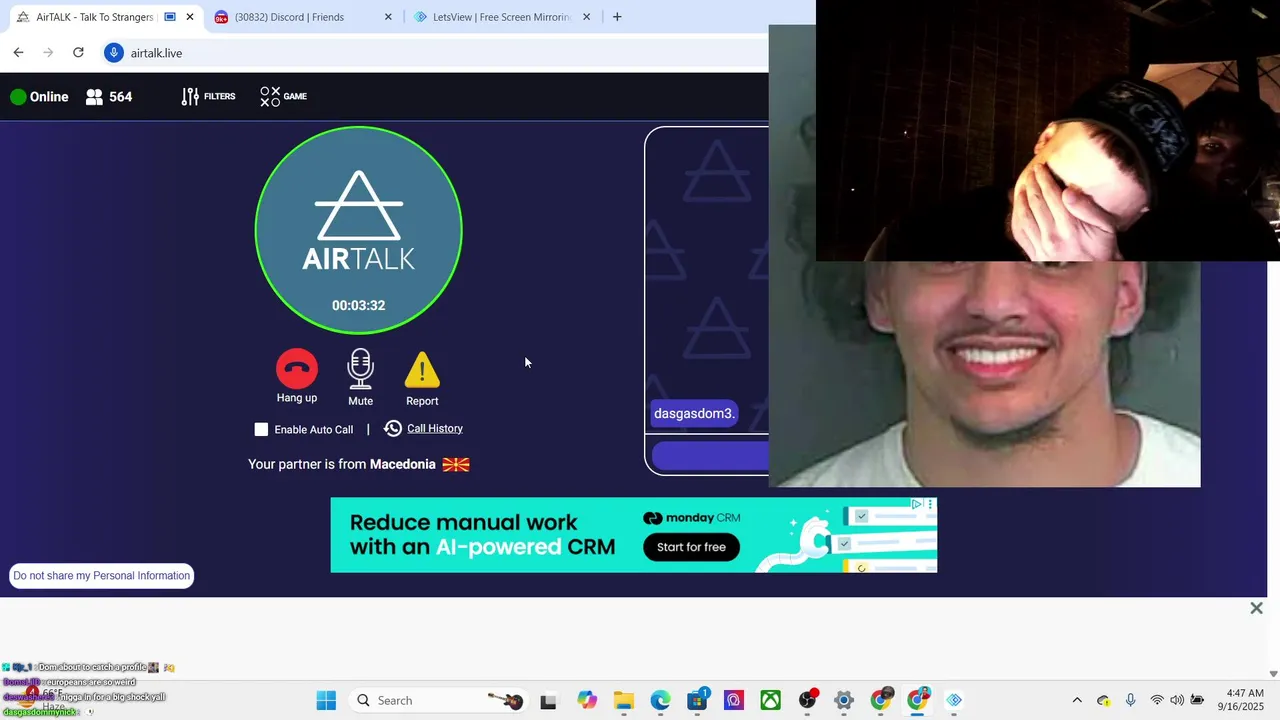
Task: Switch to the LetsView Free Screen Mirroring tab
Action: (502, 17)
